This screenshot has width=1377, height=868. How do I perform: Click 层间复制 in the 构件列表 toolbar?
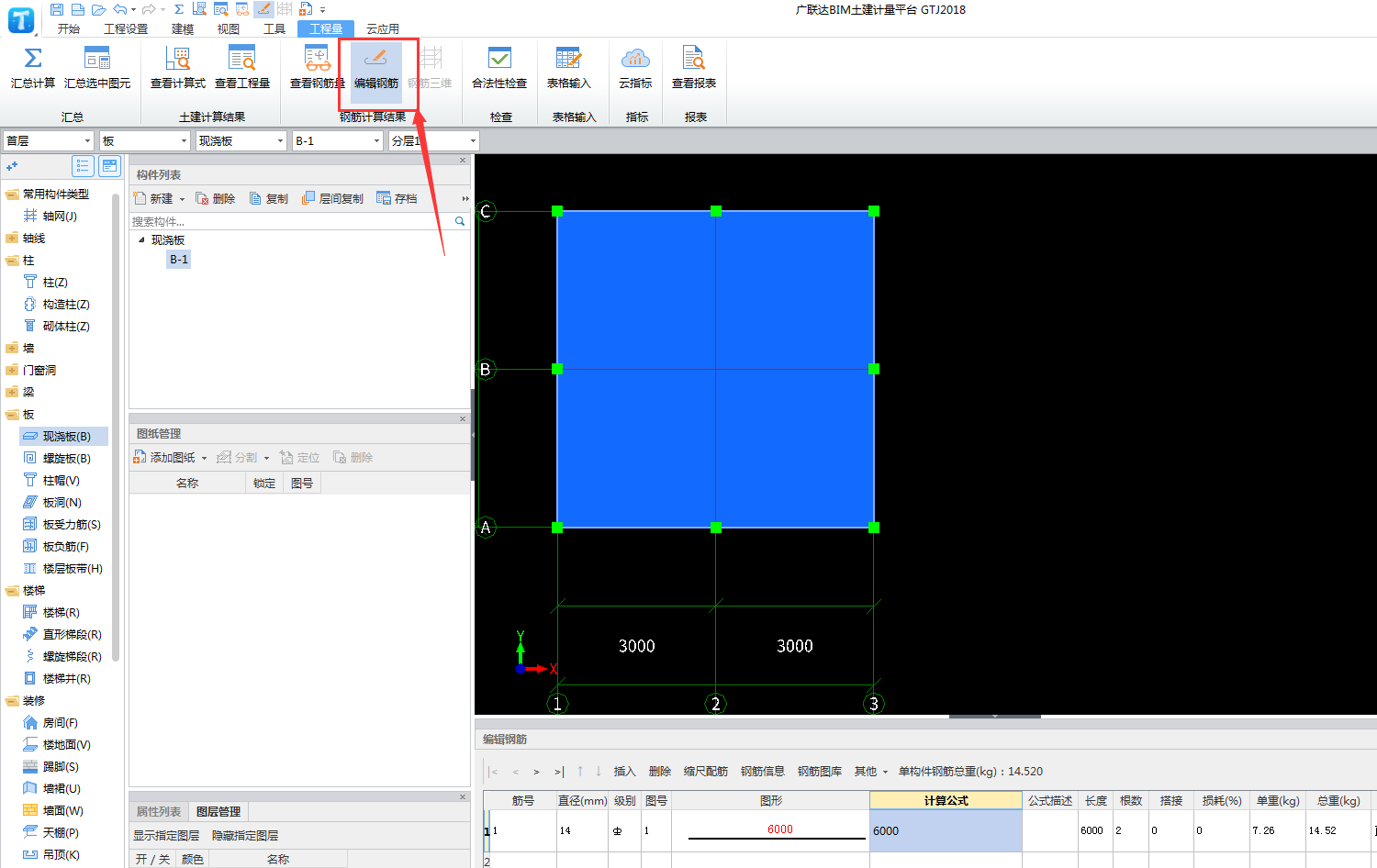click(332, 198)
